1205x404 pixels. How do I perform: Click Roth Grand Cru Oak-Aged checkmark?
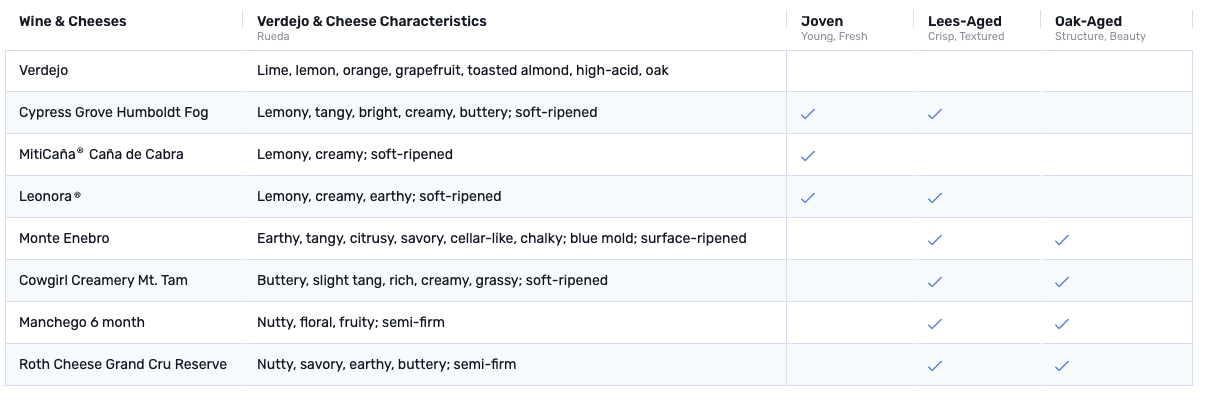pyautogui.click(x=1062, y=366)
